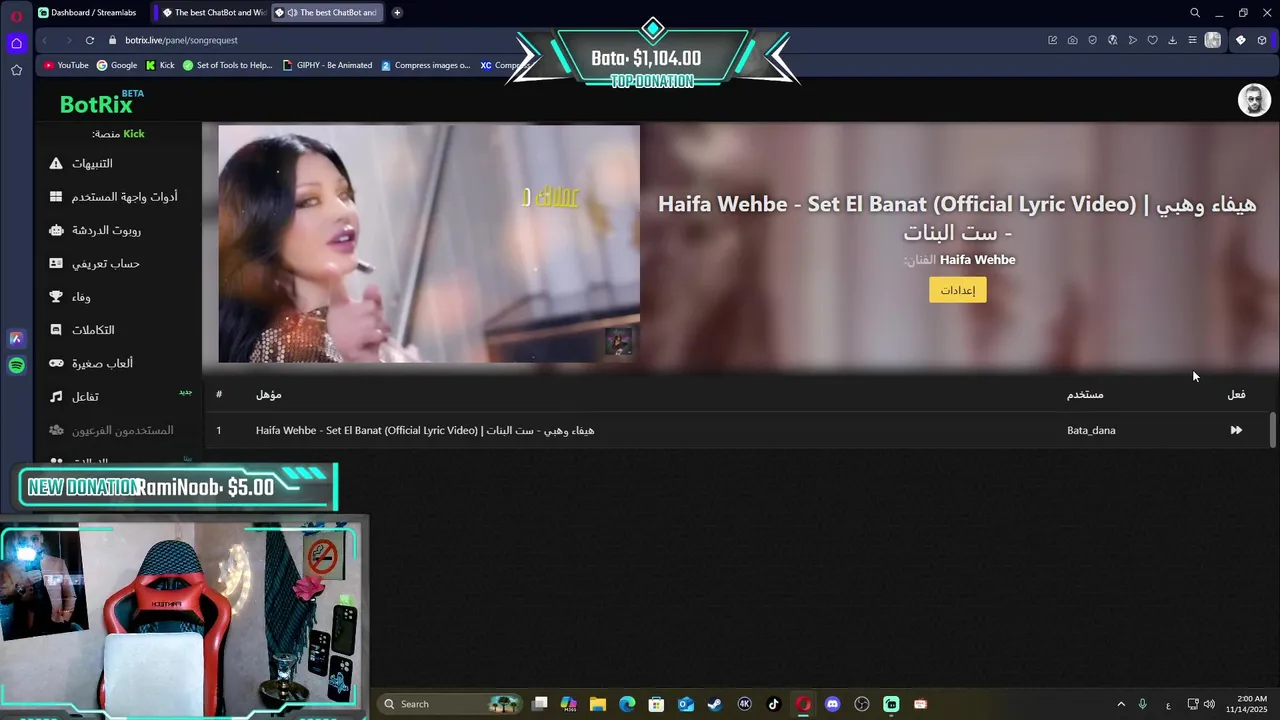Switch to second The best ChatBot tab
This screenshot has width=1280, height=720.
330,13
